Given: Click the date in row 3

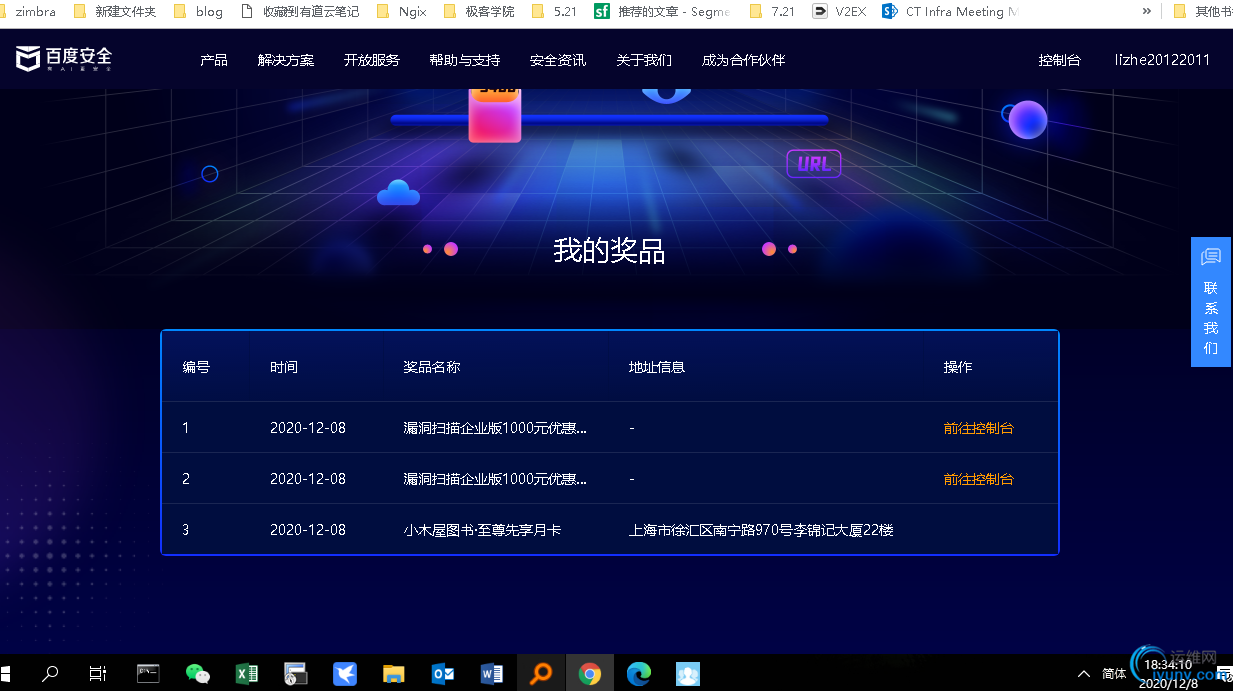Looking at the screenshot, I should tap(308, 530).
